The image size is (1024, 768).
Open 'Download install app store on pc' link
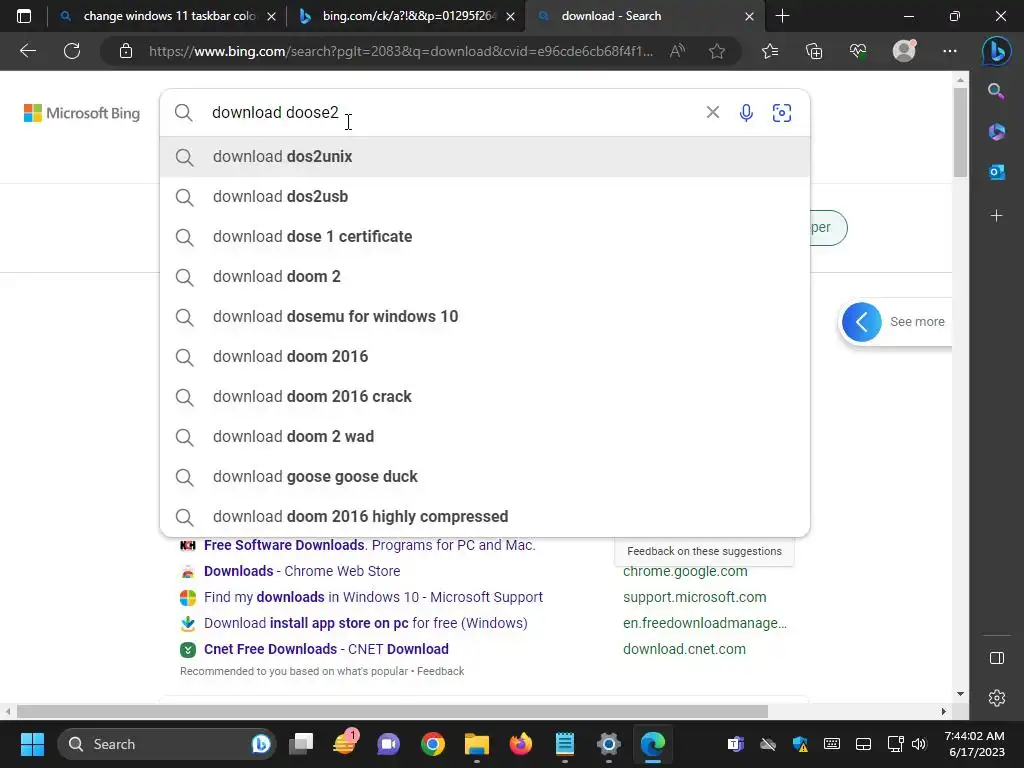[x=365, y=623]
